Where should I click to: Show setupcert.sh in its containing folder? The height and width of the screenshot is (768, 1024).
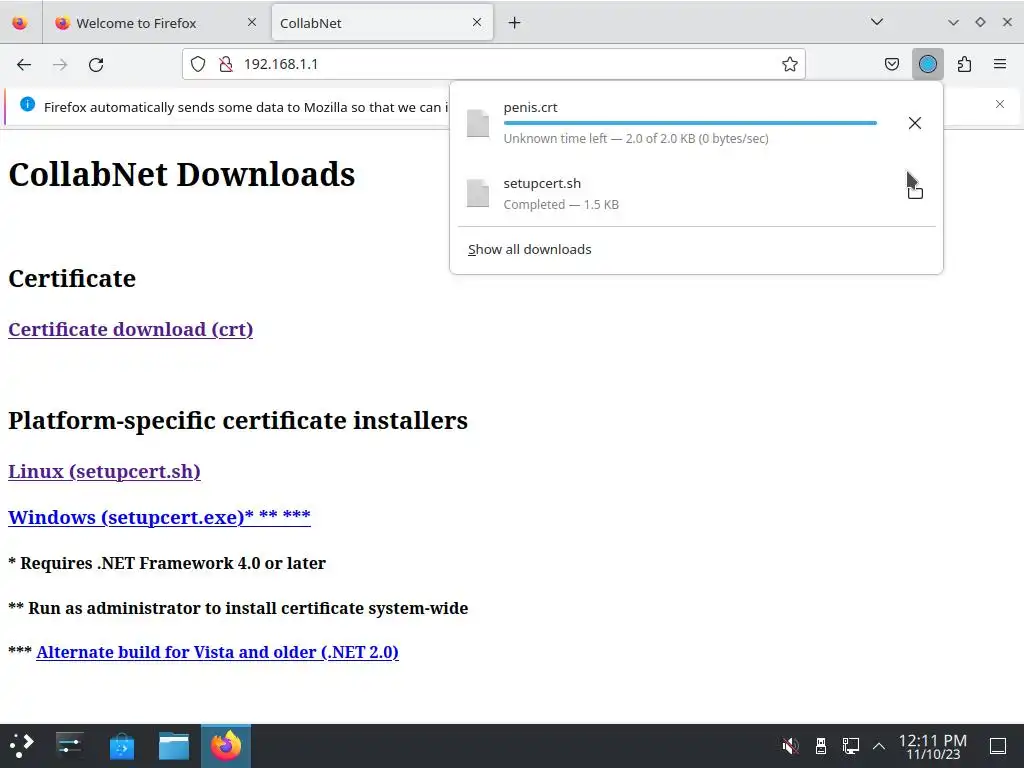[x=915, y=190]
